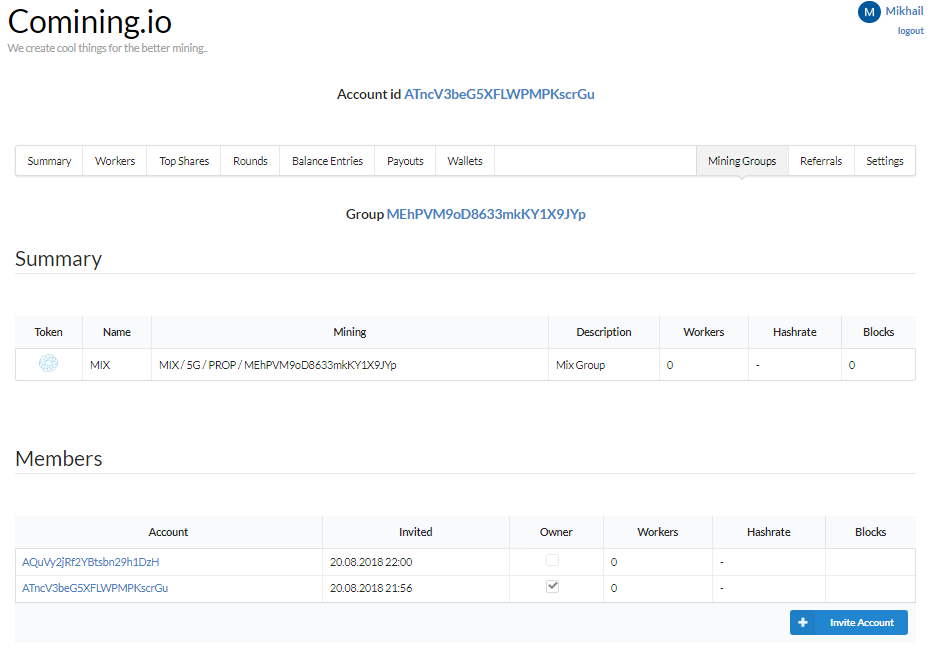The width and height of the screenshot is (930, 648).
Task: Select the Payouts tab
Action: (x=405, y=161)
